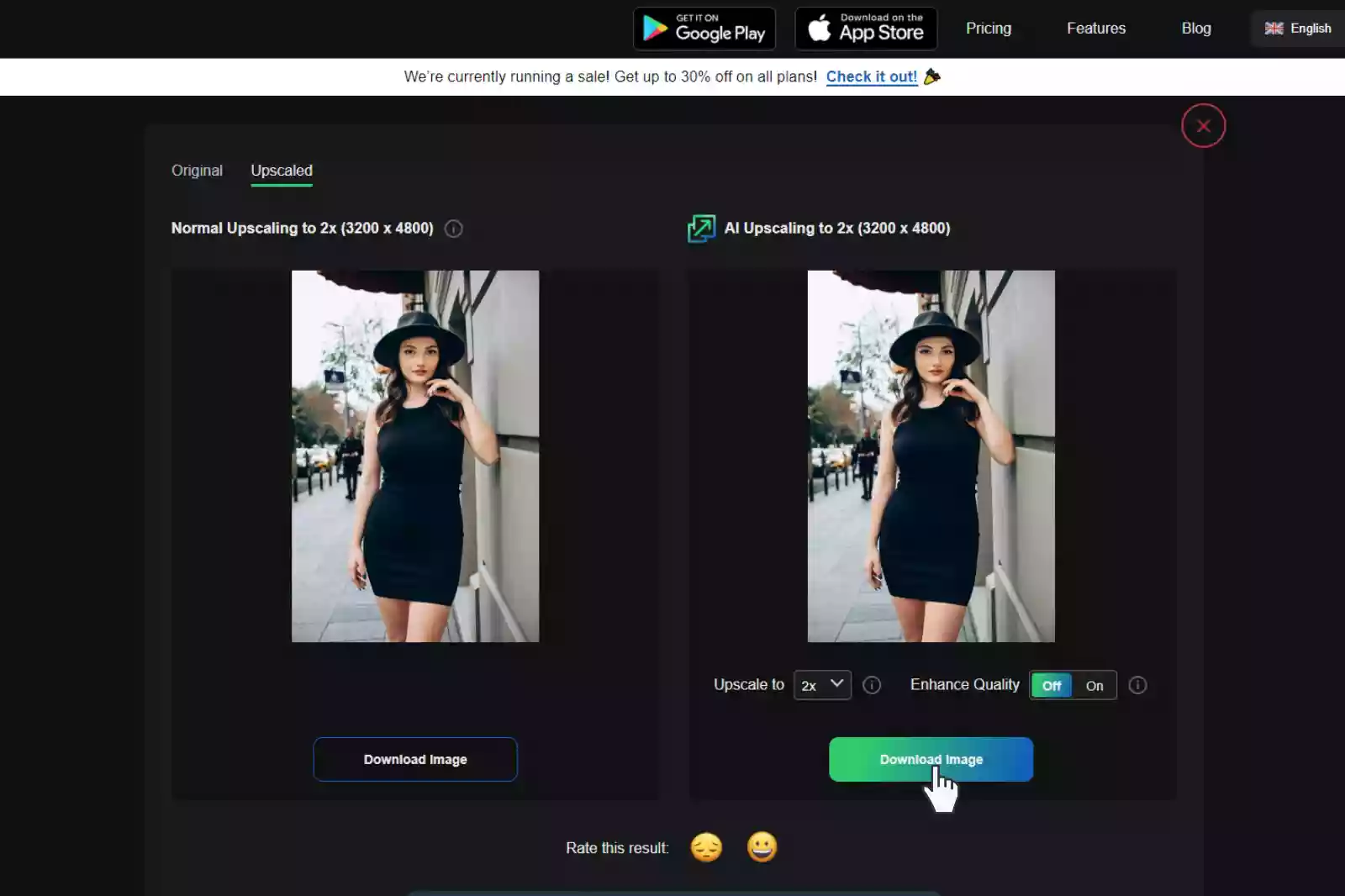The height and width of the screenshot is (896, 1345).
Task: Click the AI Upscaling expand icon
Action: (701, 228)
